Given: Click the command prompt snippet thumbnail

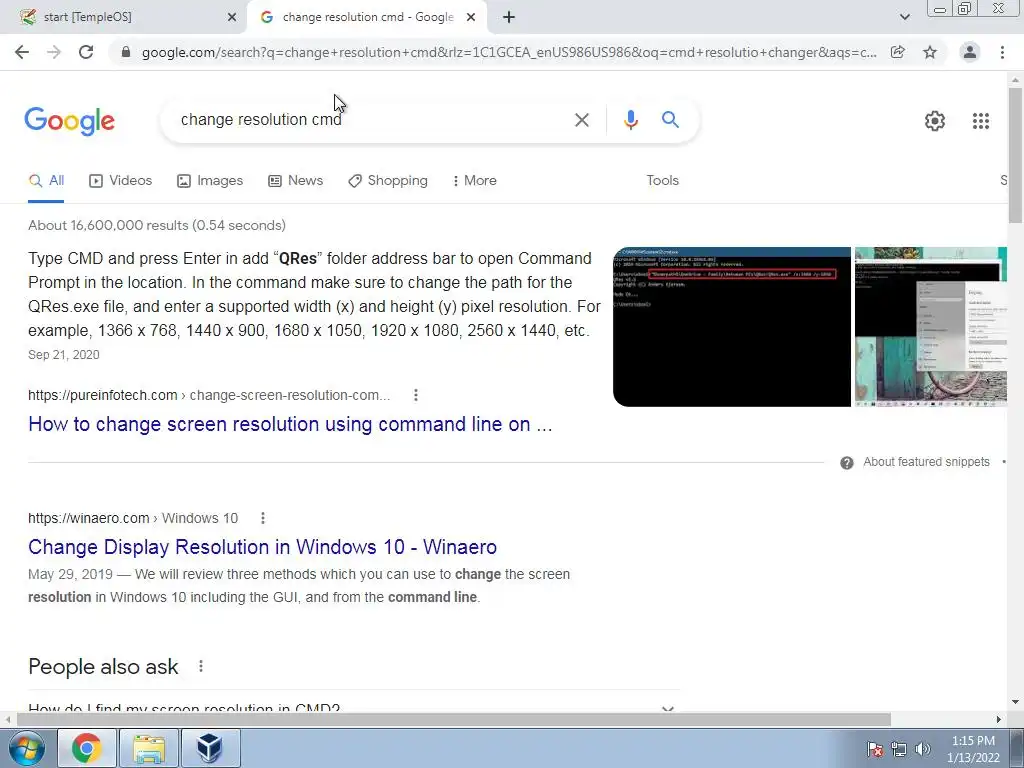Looking at the screenshot, I should [x=731, y=327].
